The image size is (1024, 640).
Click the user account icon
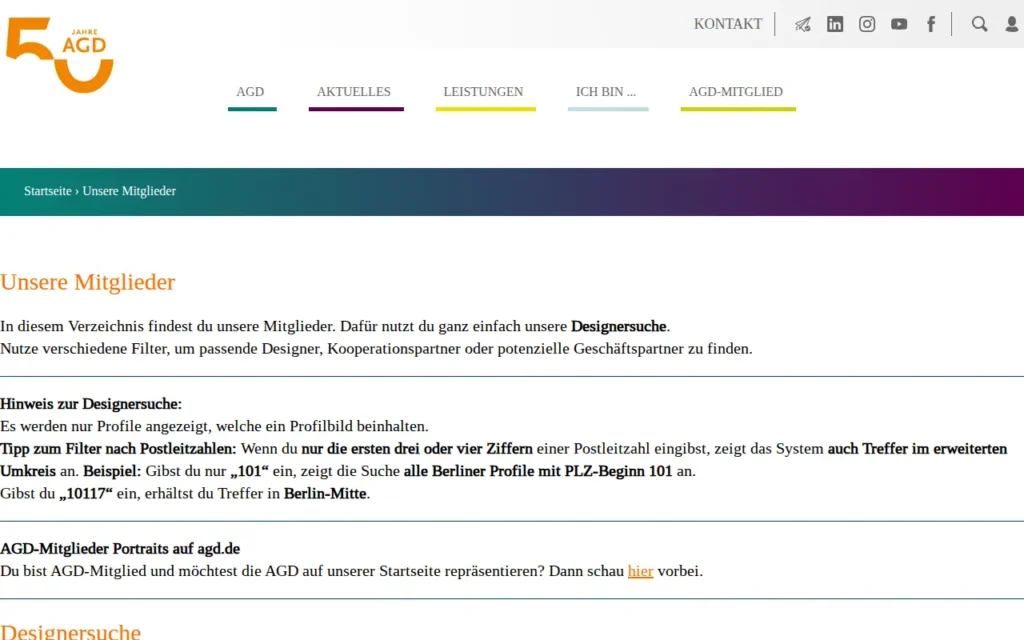tap(1011, 24)
